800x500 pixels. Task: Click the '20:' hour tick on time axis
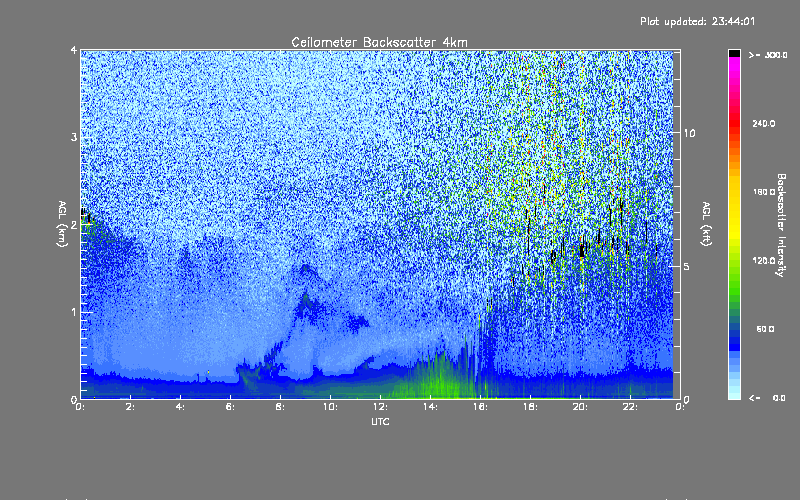coord(580,407)
